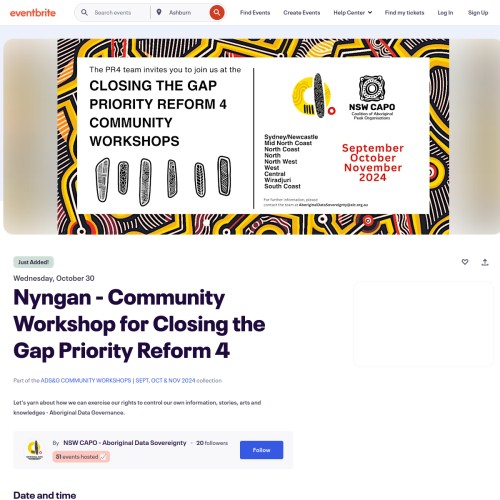Open the NSW CAPO - Aboriginal Data Sovereignty profile
The height and width of the screenshot is (500, 500).
[125, 443]
